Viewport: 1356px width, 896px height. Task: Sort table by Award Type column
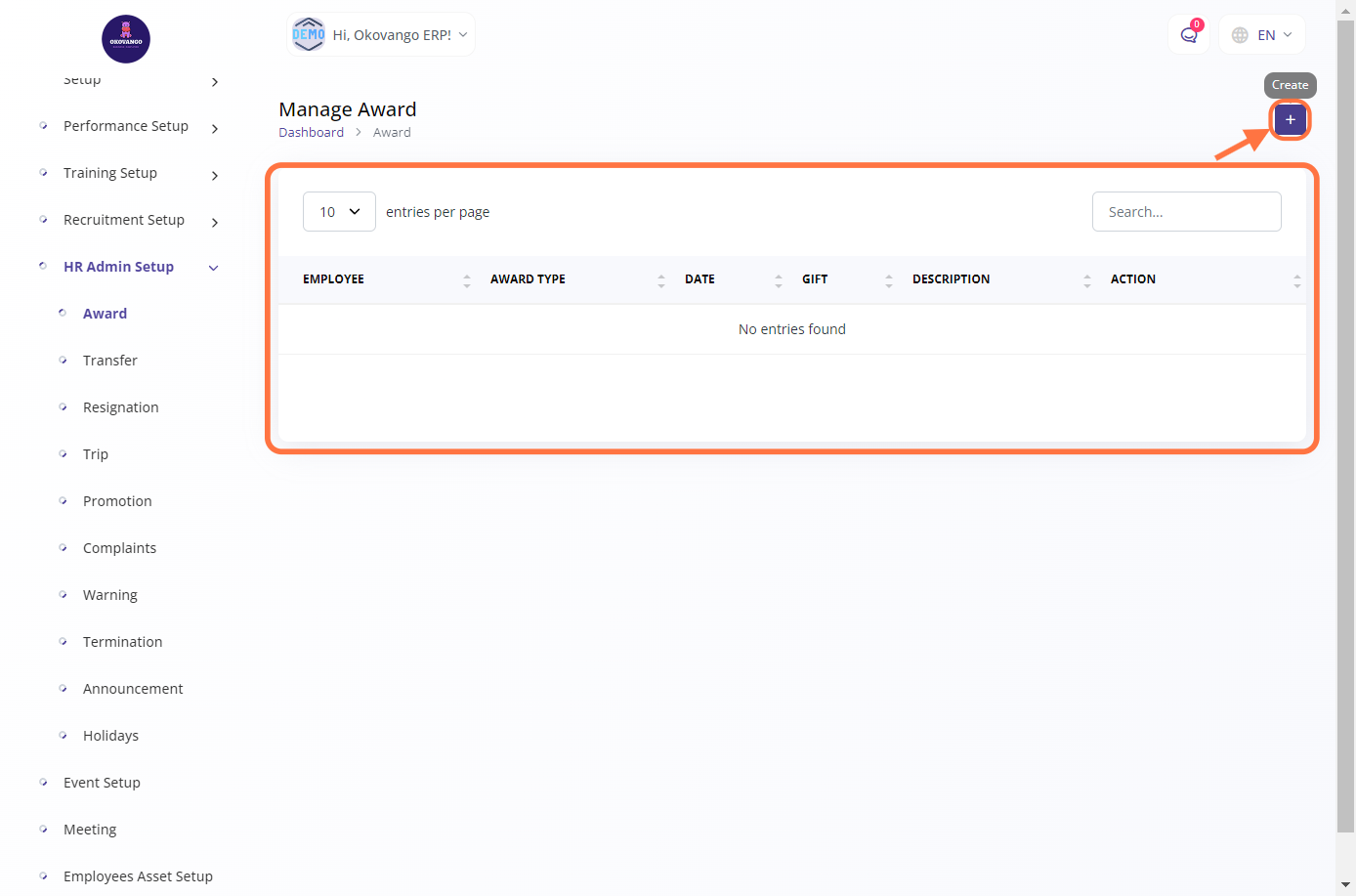pos(528,279)
